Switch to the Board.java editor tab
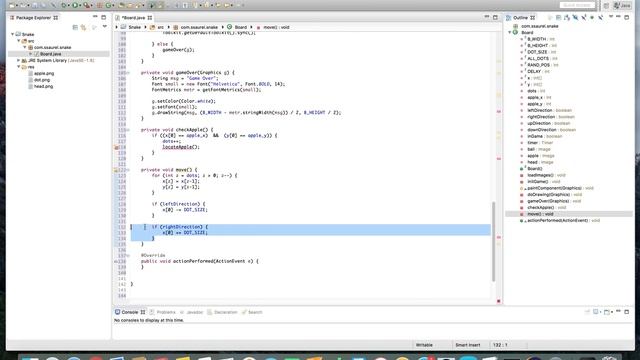 click(x=133, y=18)
